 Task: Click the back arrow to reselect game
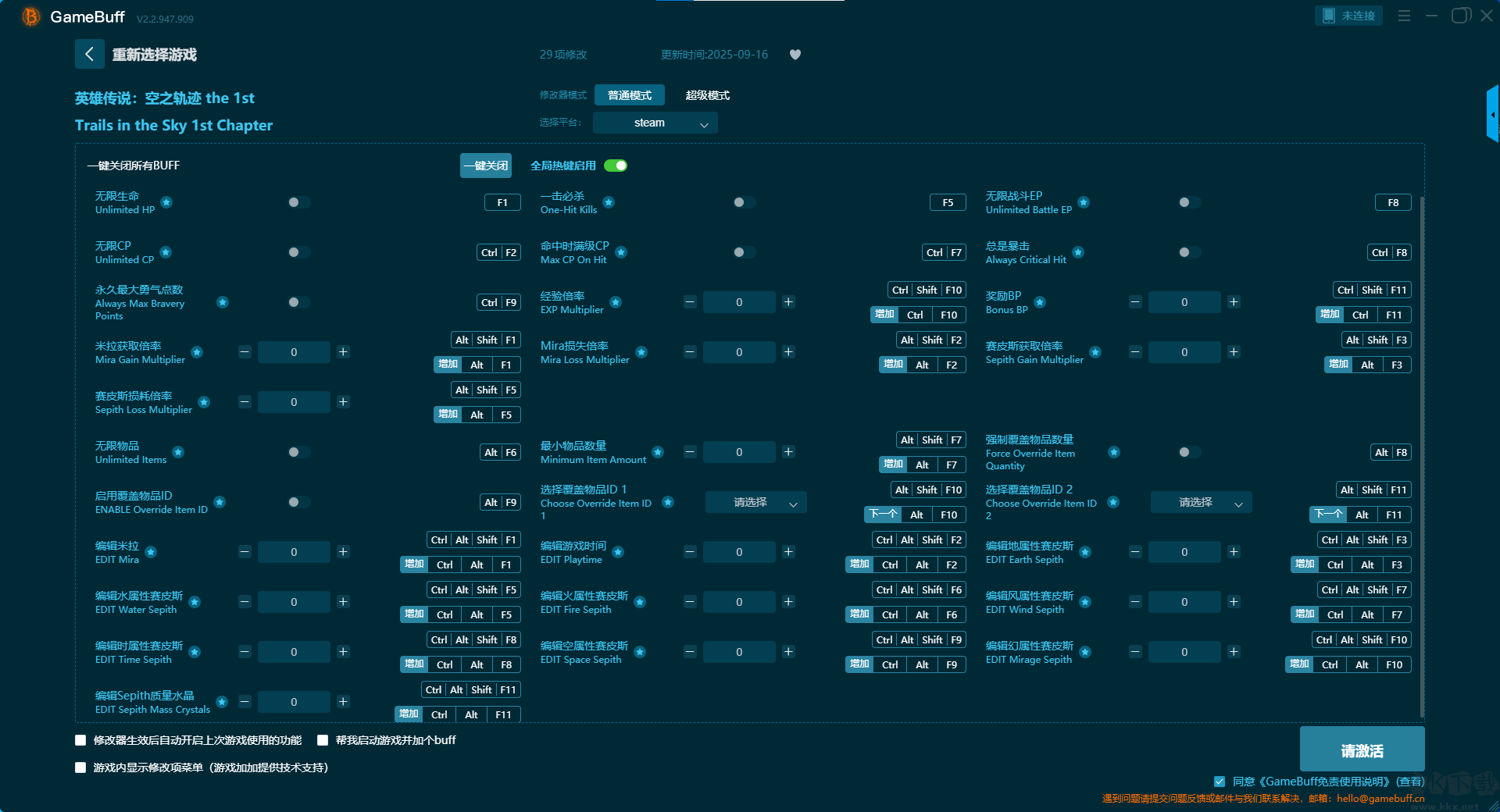tap(89, 54)
